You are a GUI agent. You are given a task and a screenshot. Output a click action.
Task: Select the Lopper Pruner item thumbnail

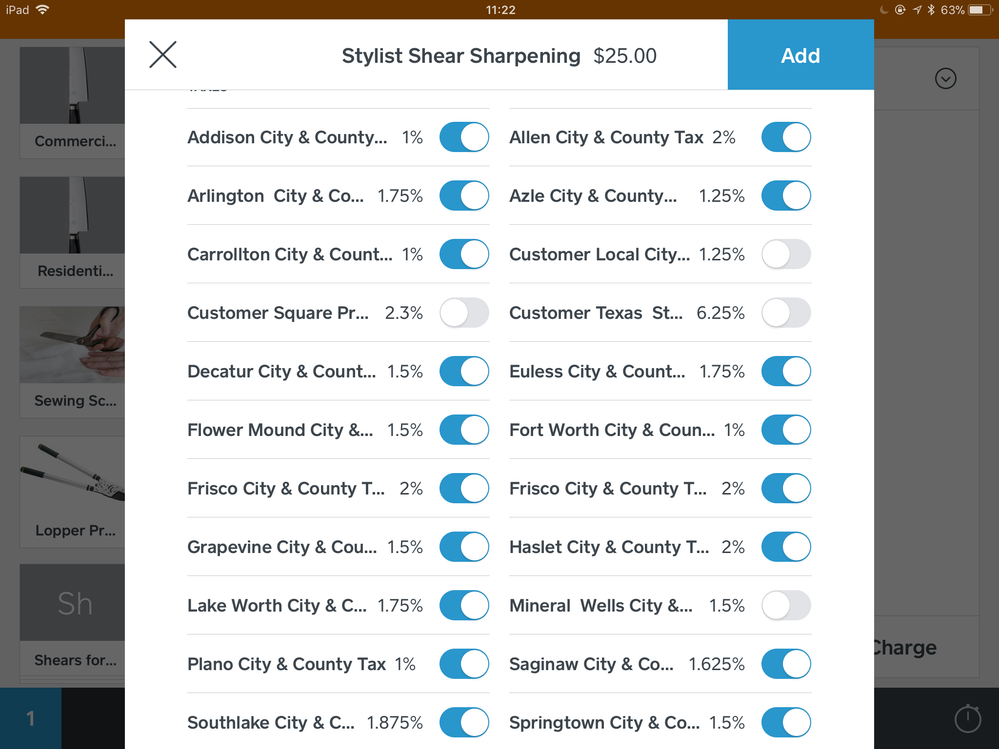72,477
